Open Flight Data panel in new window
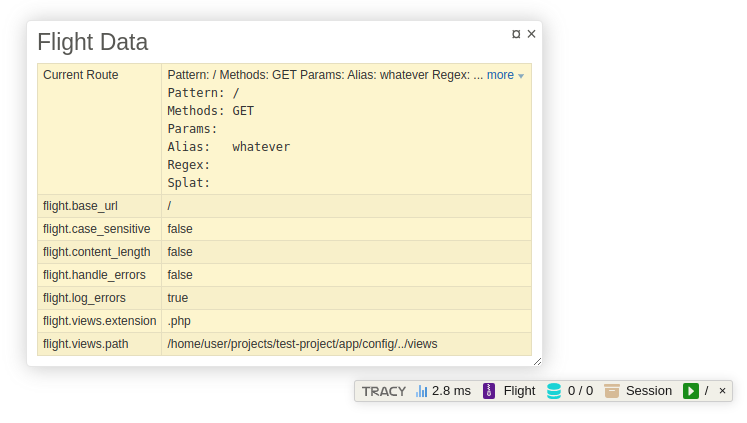Screen dimensions: 747x423 coord(516,34)
